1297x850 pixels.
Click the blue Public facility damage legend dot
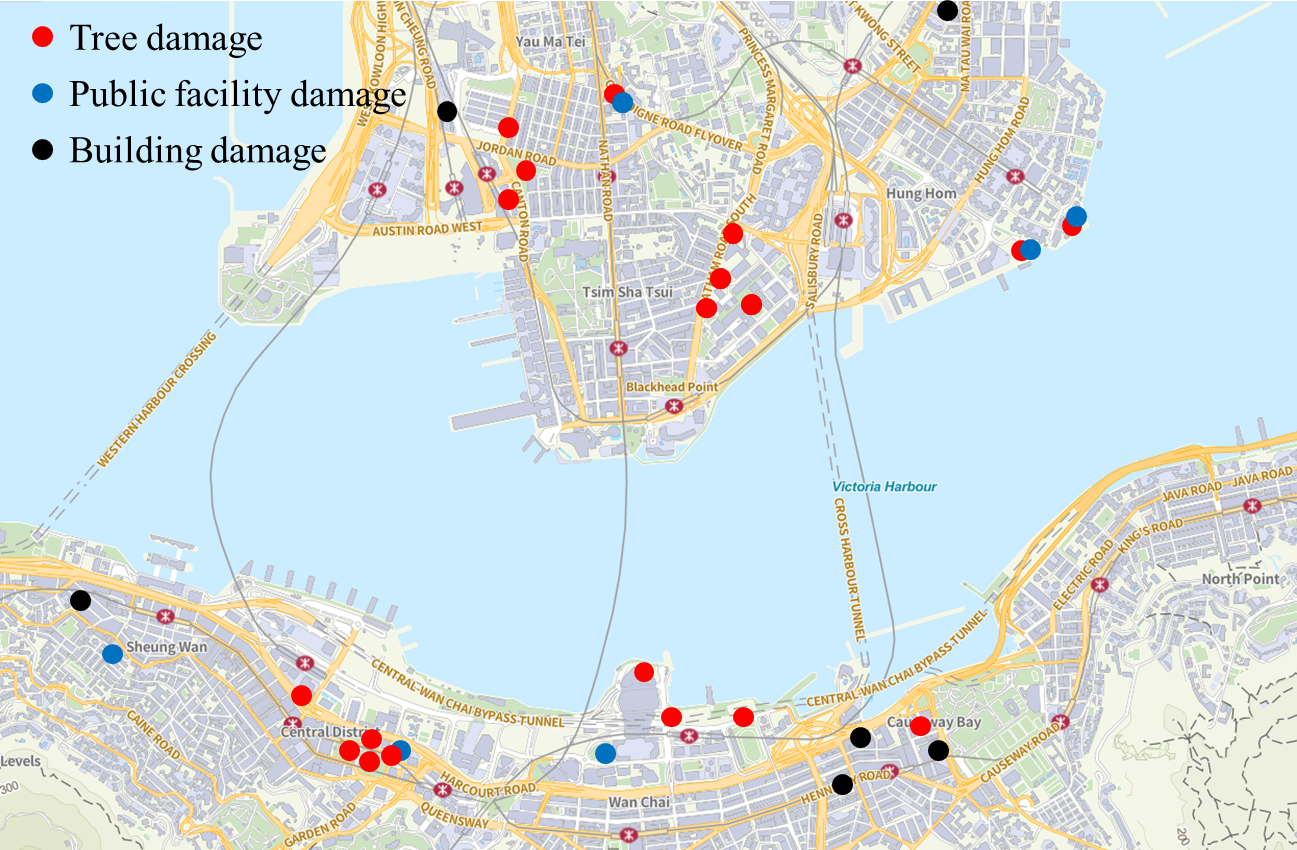(x=42, y=94)
